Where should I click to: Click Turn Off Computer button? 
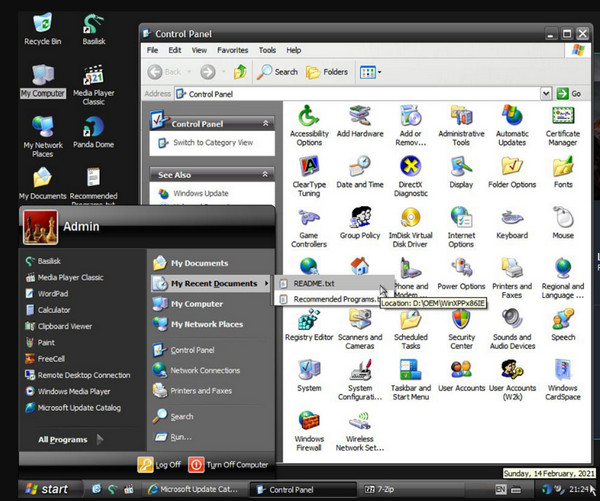tap(228, 465)
